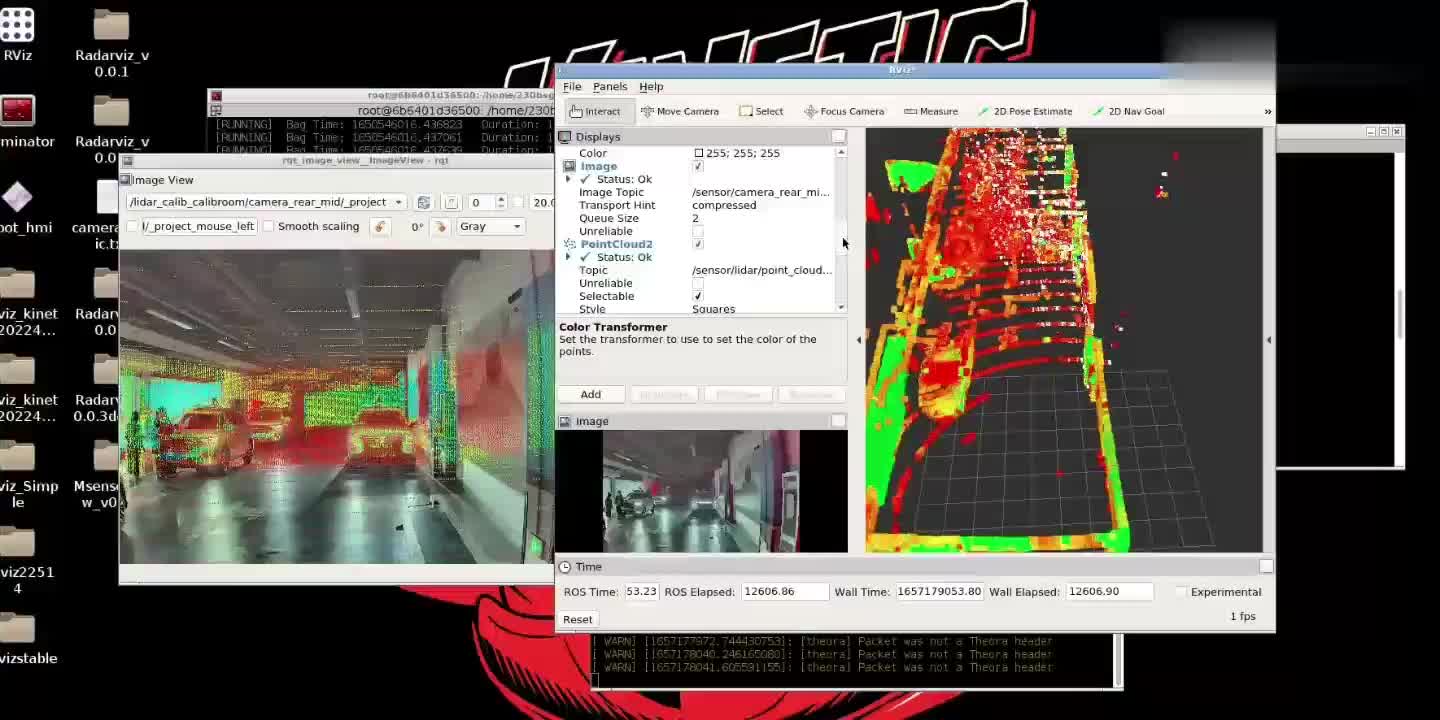The image size is (1440, 720).
Task: Expand Status: Ok under PointCloud2 display
Action: [568, 257]
